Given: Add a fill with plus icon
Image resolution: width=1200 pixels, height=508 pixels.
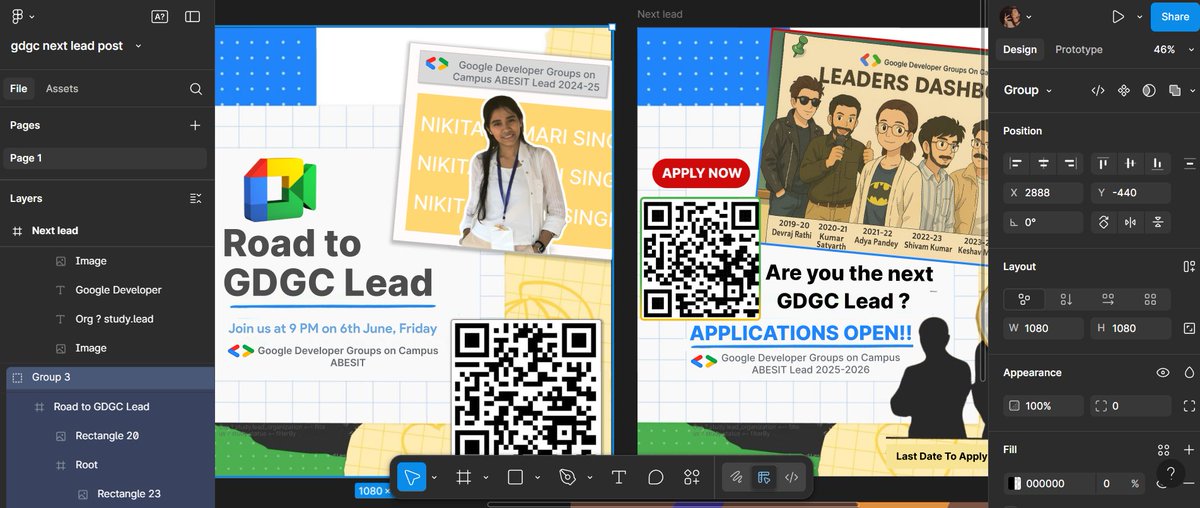Looking at the screenshot, I should point(1189,450).
